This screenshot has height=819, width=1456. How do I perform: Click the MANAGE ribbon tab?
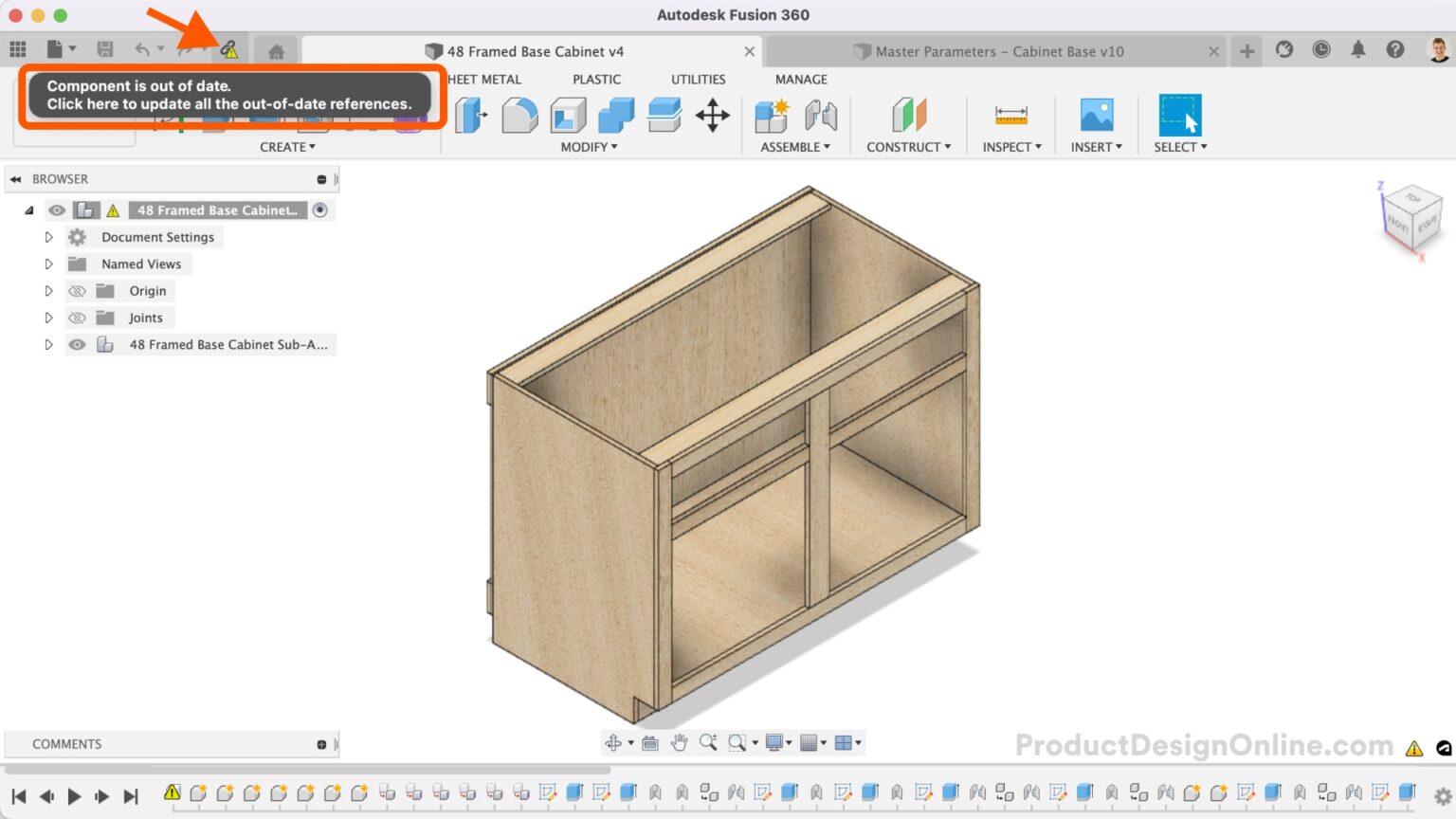tap(800, 79)
